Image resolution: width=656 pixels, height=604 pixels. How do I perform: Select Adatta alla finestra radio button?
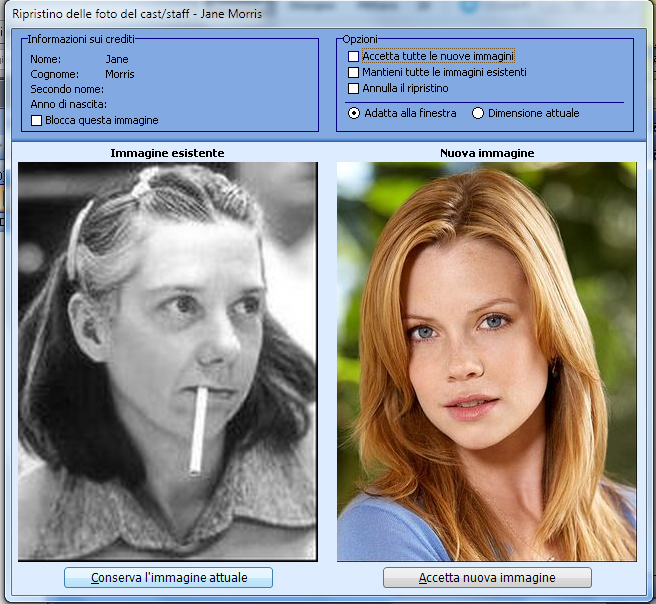(x=354, y=113)
